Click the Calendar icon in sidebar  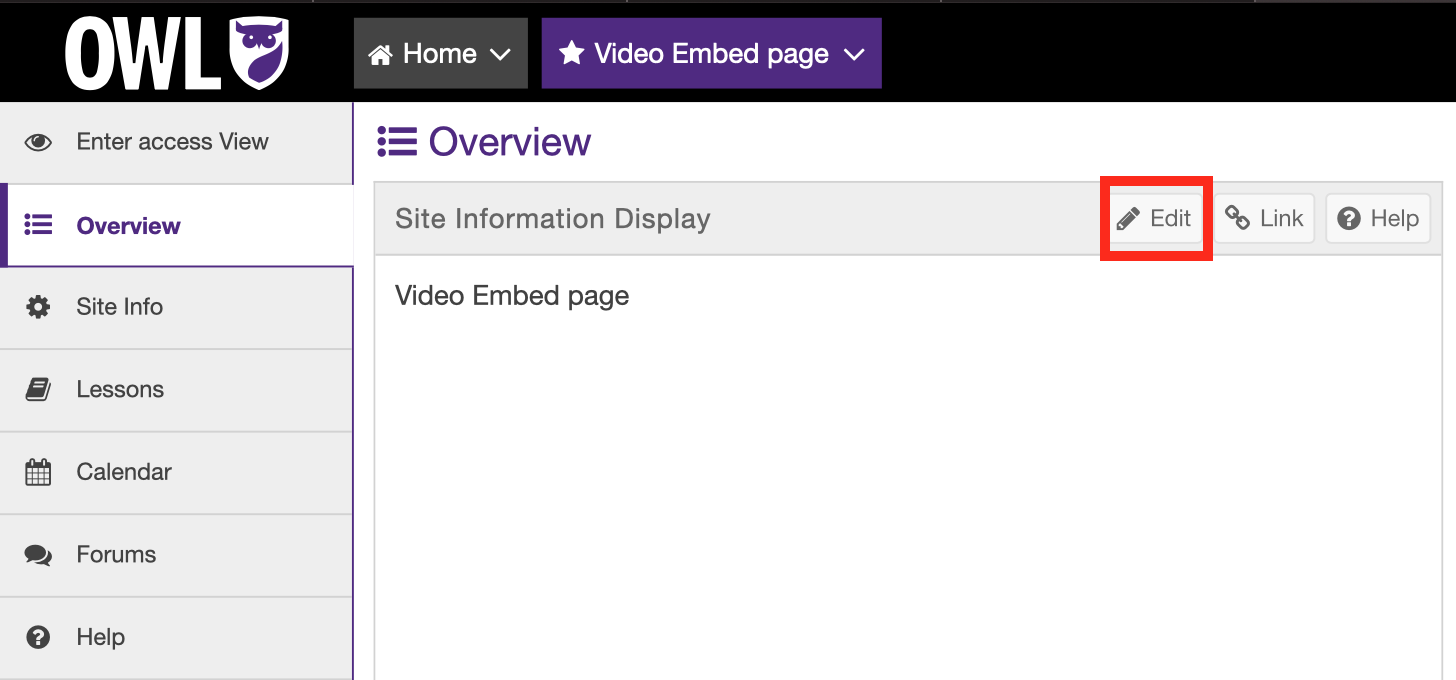point(38,472)
